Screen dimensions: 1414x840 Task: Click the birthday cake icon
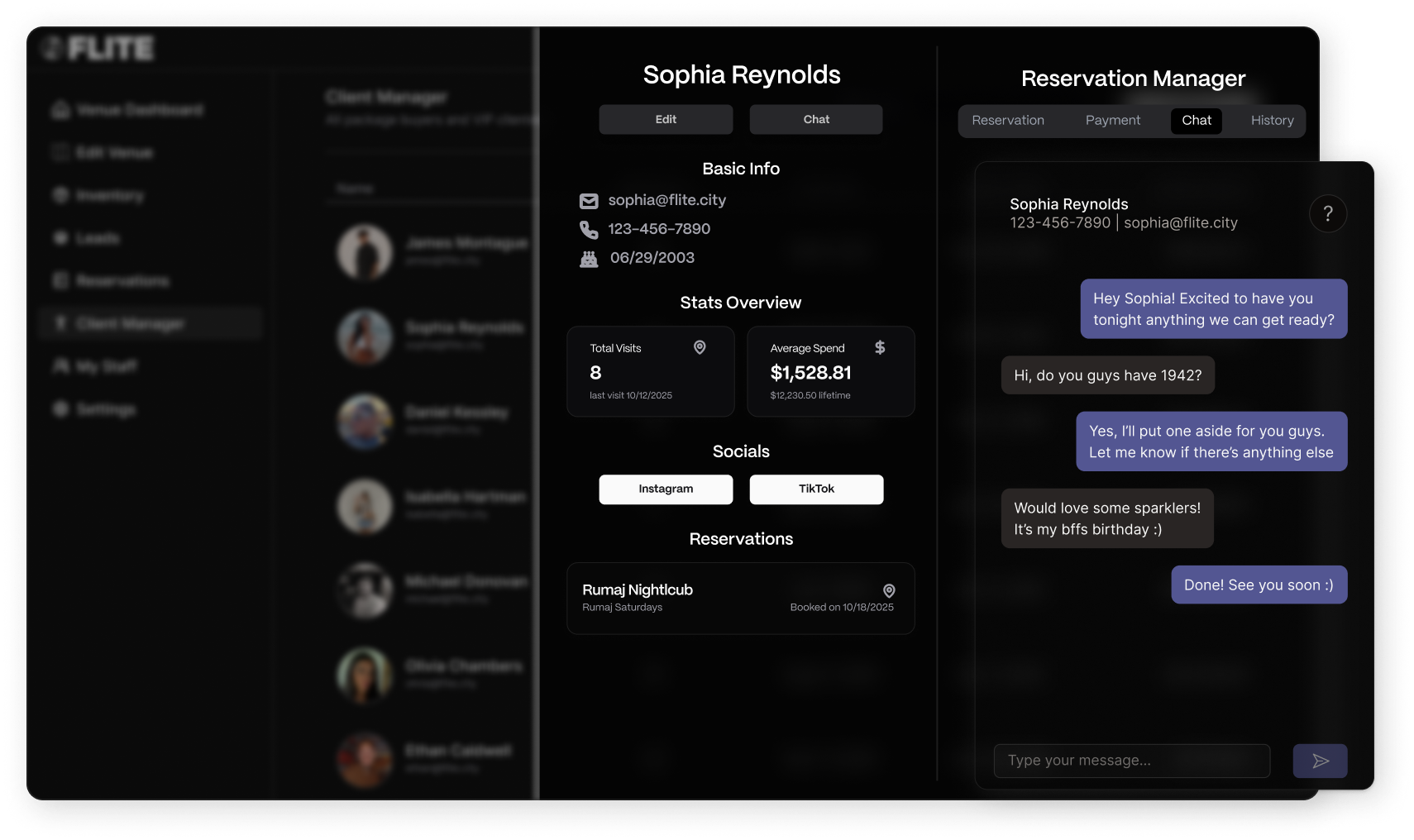tap(589, 259)
